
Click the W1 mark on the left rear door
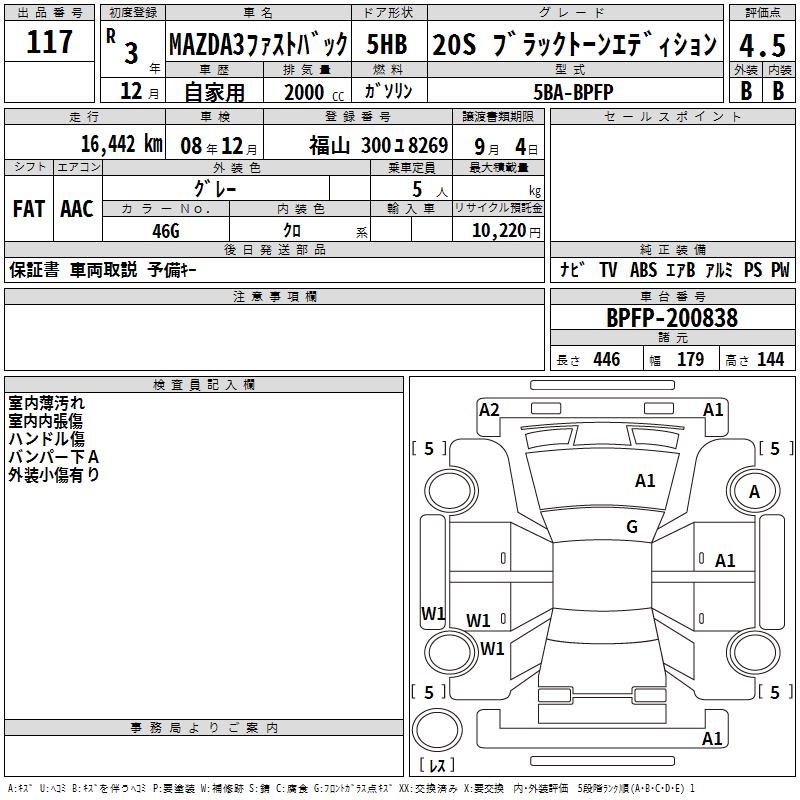478,620
